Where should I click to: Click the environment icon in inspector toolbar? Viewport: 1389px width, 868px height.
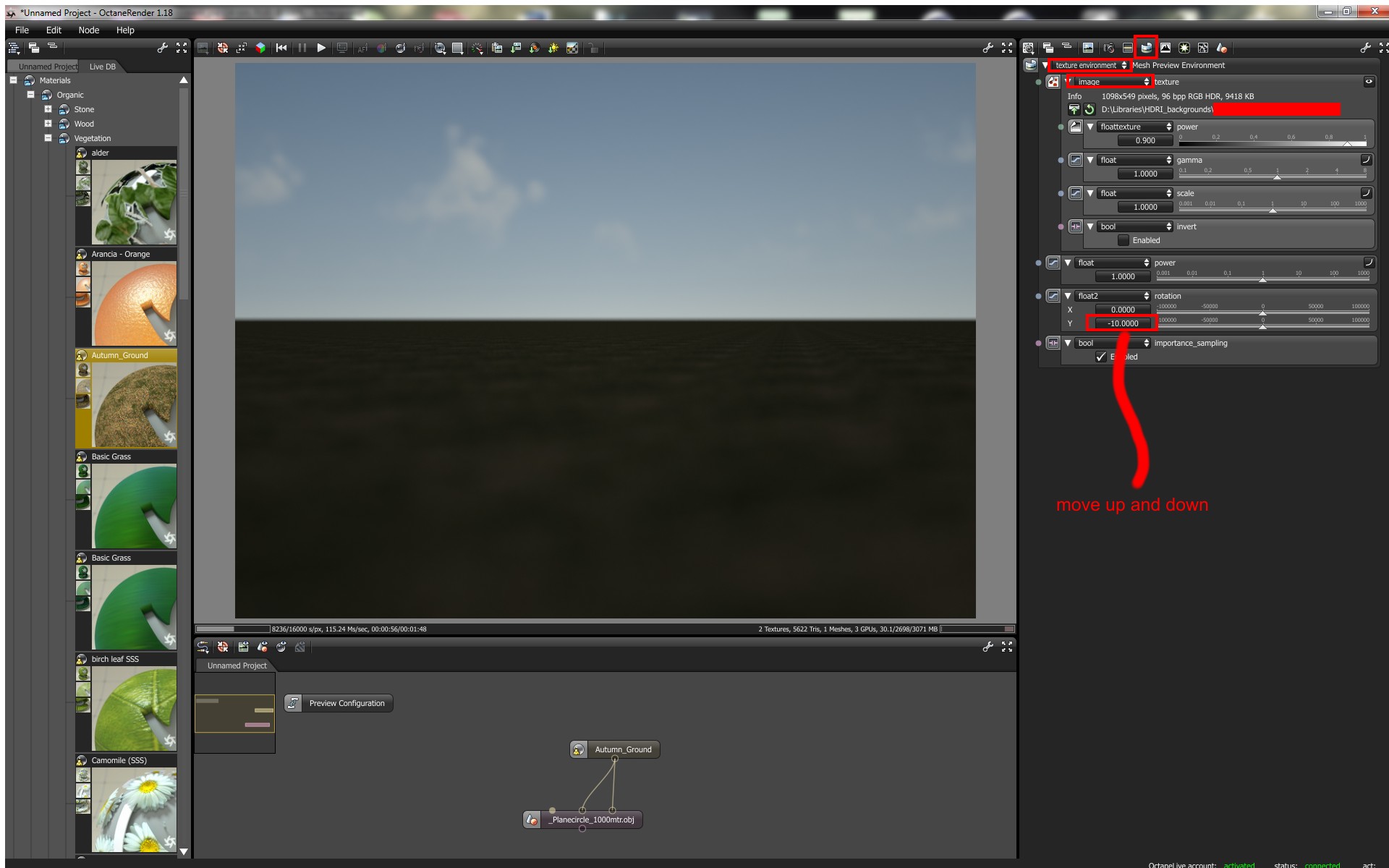click(x=1146, y=48)
